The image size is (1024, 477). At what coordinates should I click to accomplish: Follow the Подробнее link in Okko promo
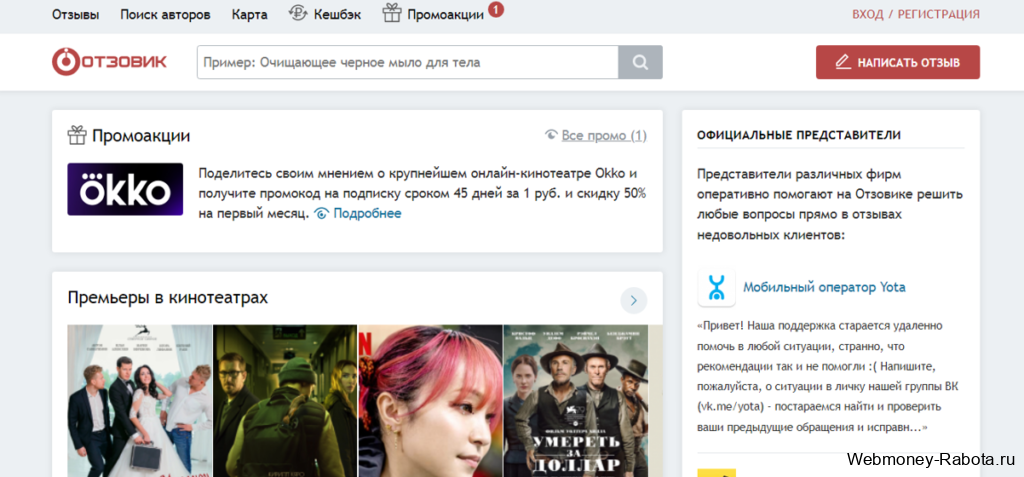[x=366, y=213]
